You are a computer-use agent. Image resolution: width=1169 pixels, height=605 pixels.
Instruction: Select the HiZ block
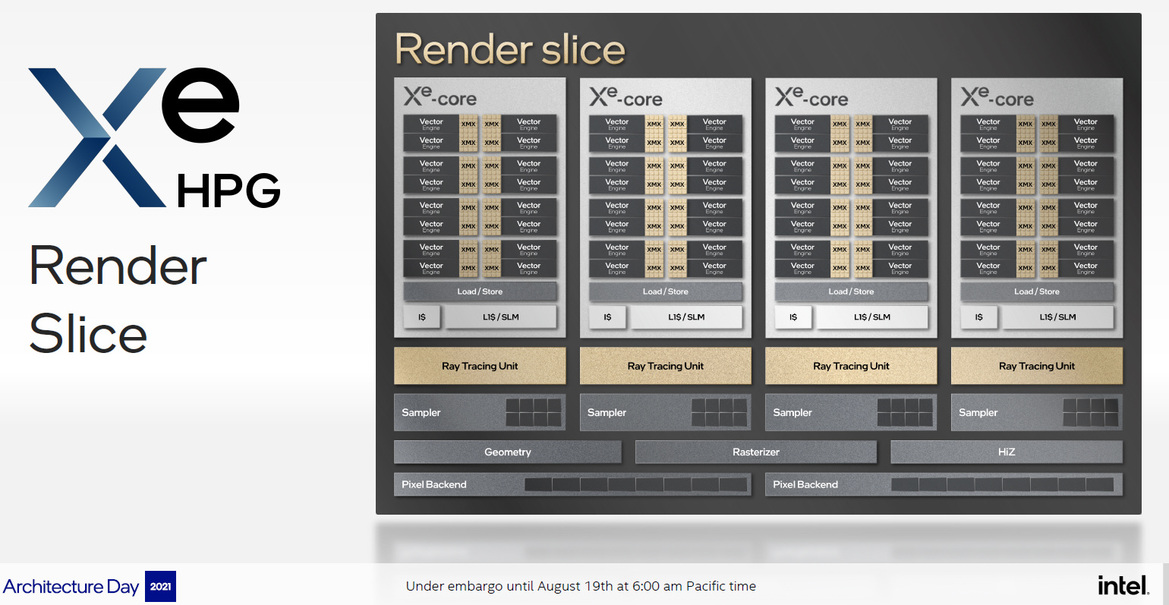point(1006,452)
